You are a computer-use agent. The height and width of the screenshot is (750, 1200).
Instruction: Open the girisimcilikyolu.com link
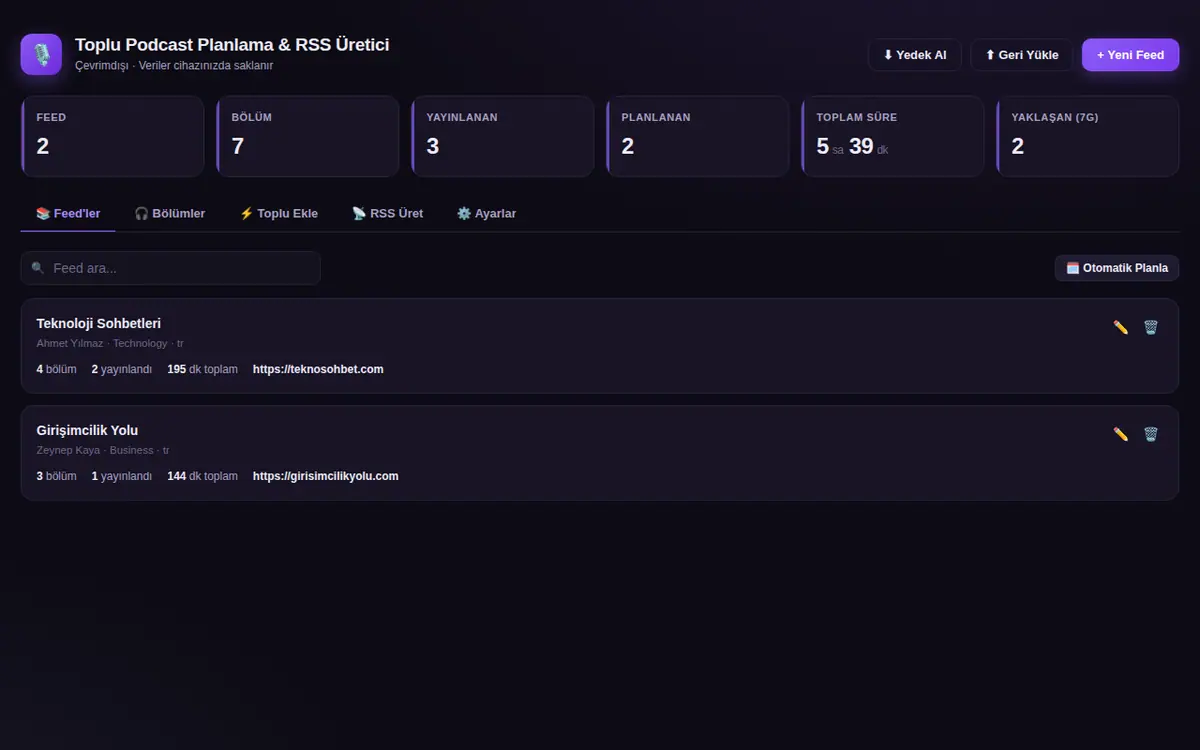click(326, 476)
